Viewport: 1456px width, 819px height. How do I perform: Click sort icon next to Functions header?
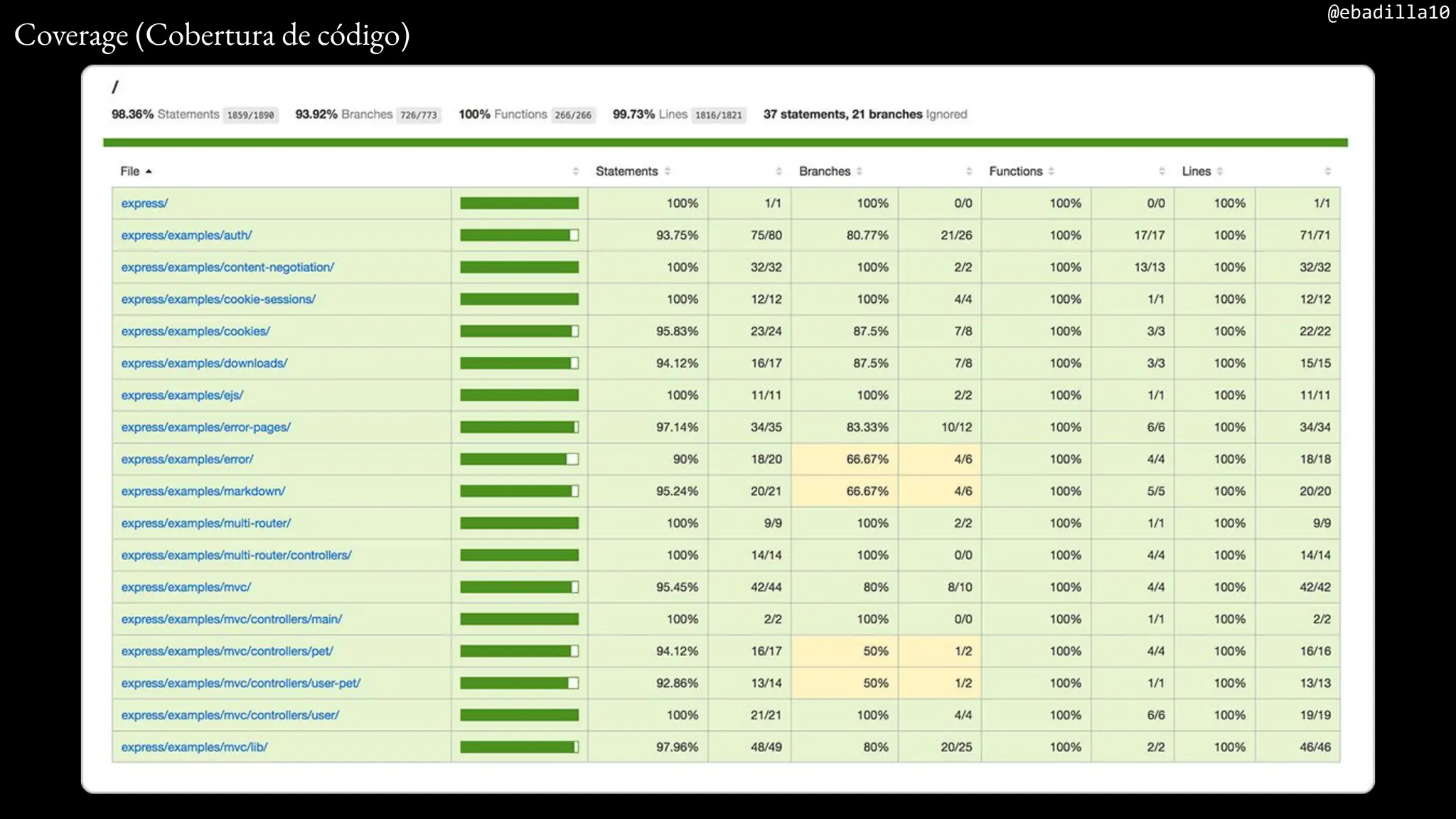pyautogui.click(x=1051, y=171)
